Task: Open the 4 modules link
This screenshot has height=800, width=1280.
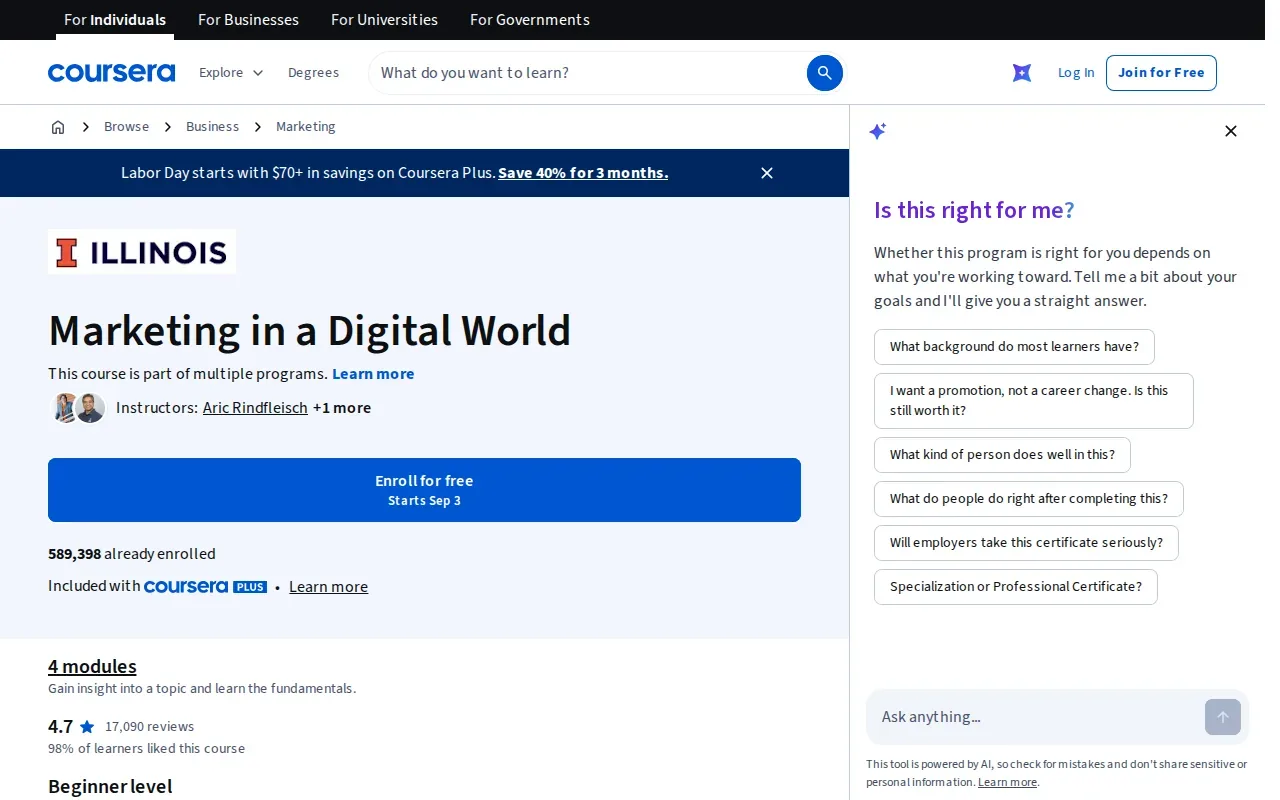Action: pos(92,667)
